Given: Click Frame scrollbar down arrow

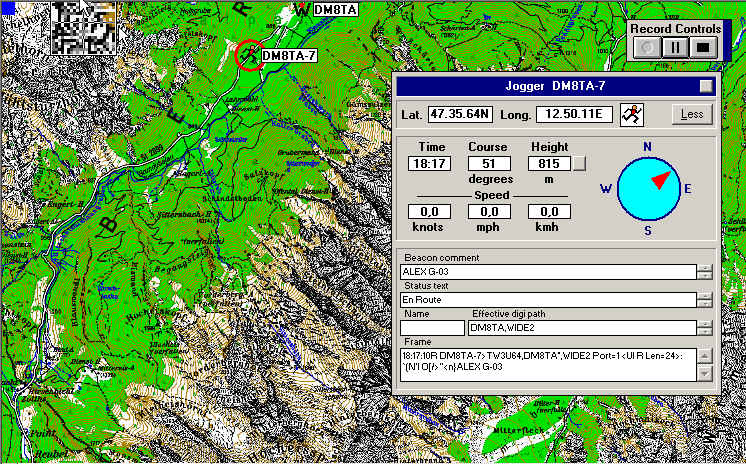Looking at the screenshot, I should (x=705, y=374).
